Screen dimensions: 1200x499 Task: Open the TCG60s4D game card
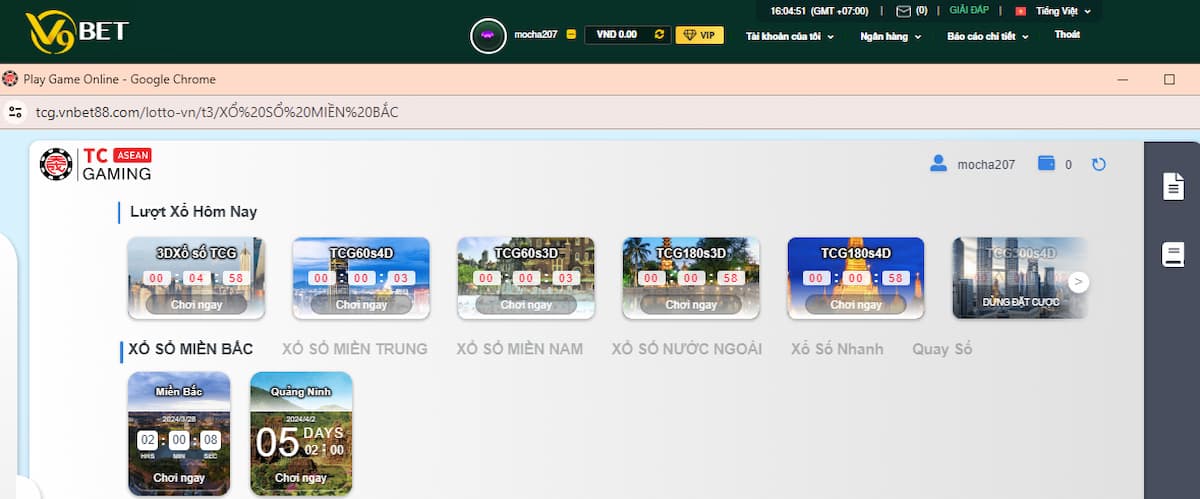point(361,278)
